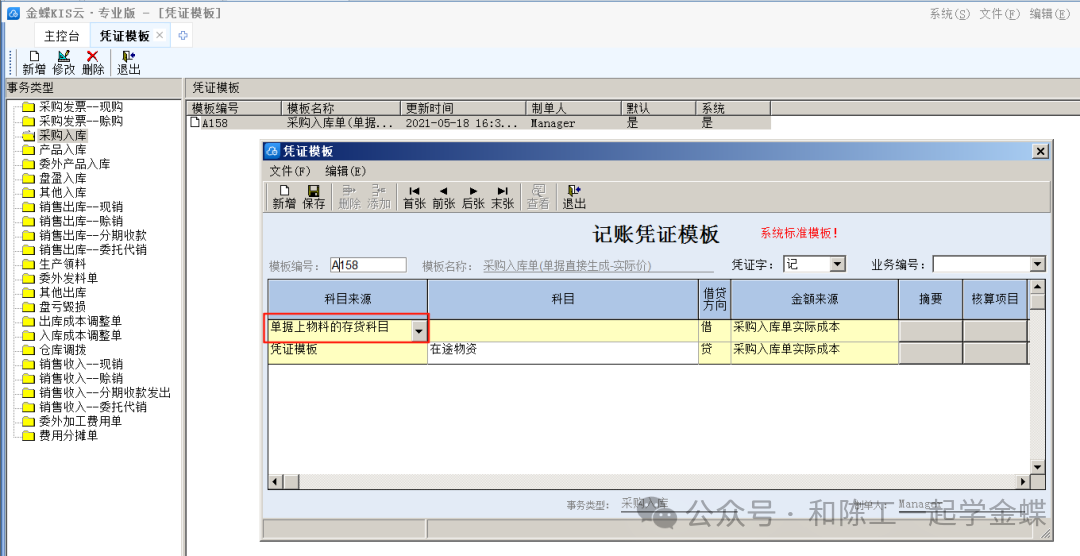This screenshot has width=1080, height=556.
Task: Click 摘要 button in first grid row
Action: [x=930, y=329]
